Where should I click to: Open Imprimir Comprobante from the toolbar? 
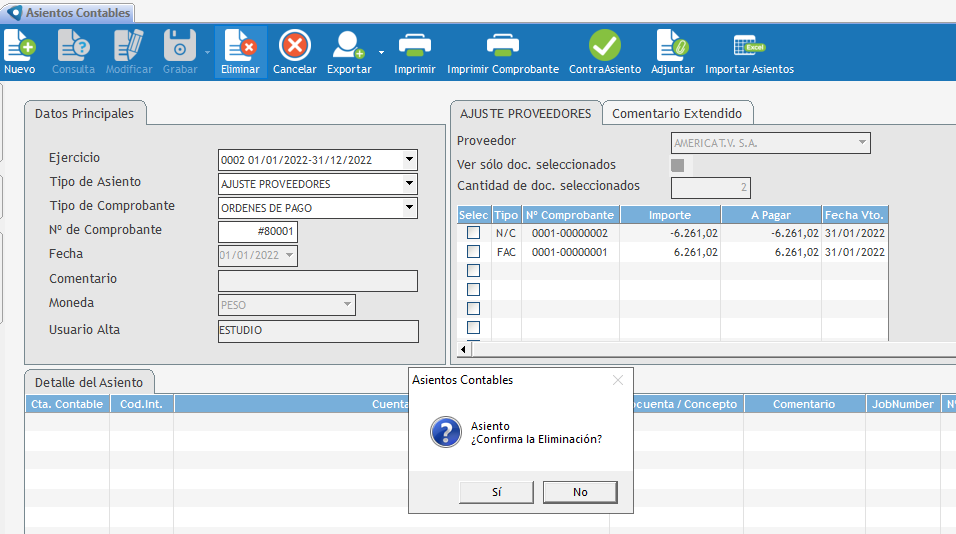click(502, 46)
